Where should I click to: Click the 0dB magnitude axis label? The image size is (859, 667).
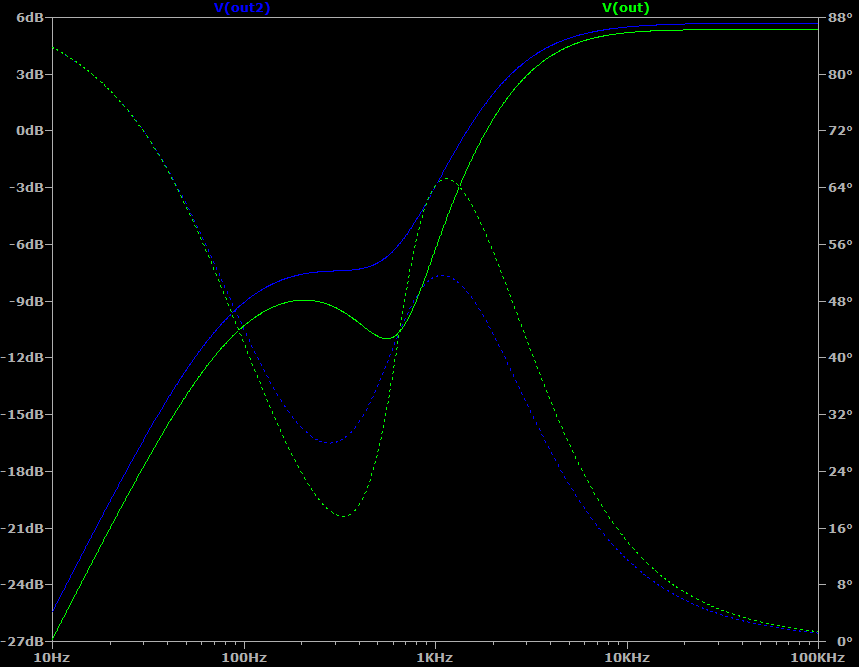coord(30,131)
